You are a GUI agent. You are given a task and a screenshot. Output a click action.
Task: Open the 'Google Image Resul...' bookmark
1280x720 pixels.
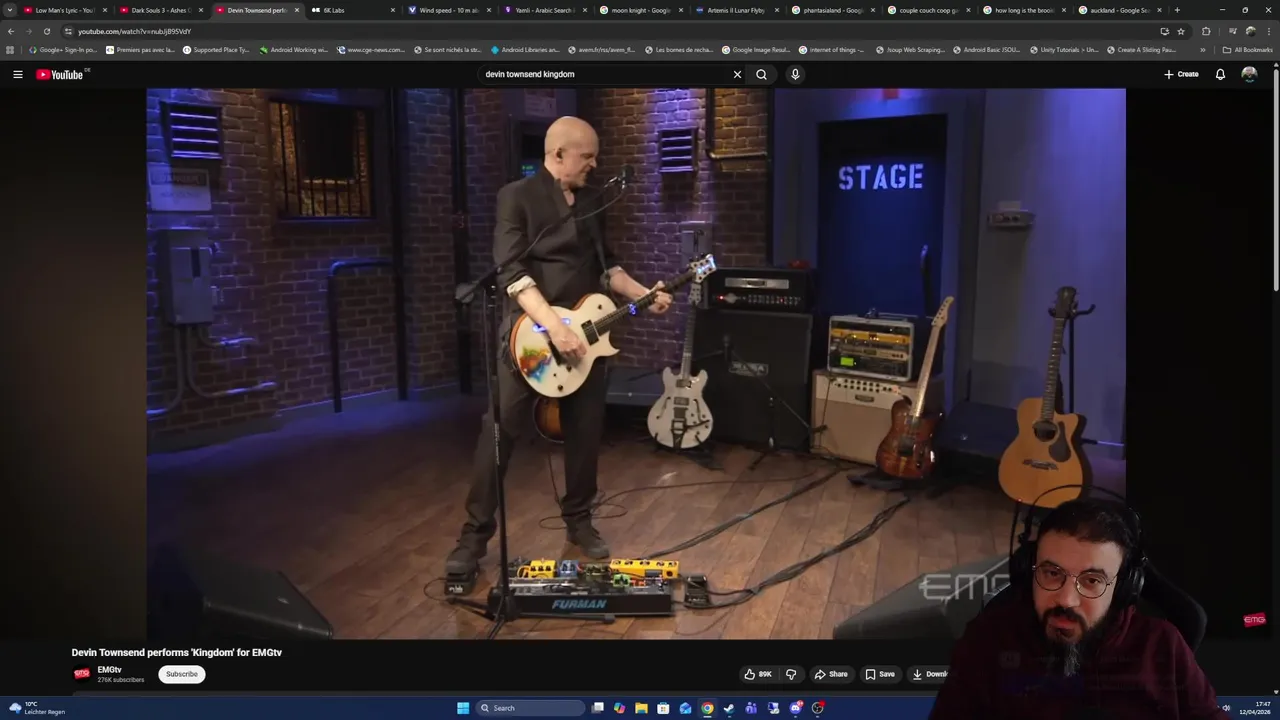[x=755, y=49]
